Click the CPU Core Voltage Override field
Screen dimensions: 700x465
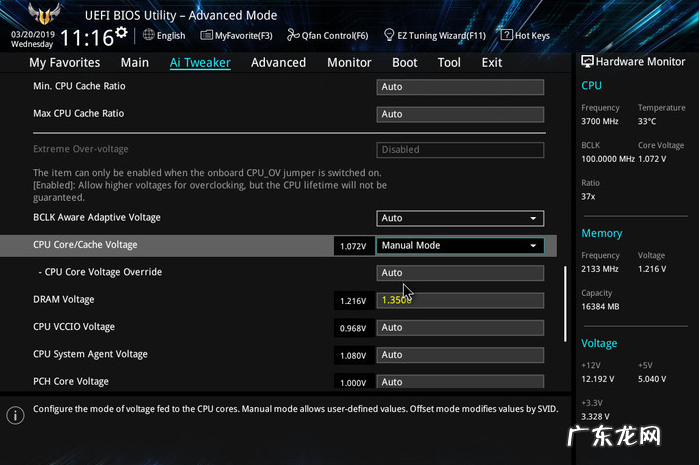tap(460, 273)
